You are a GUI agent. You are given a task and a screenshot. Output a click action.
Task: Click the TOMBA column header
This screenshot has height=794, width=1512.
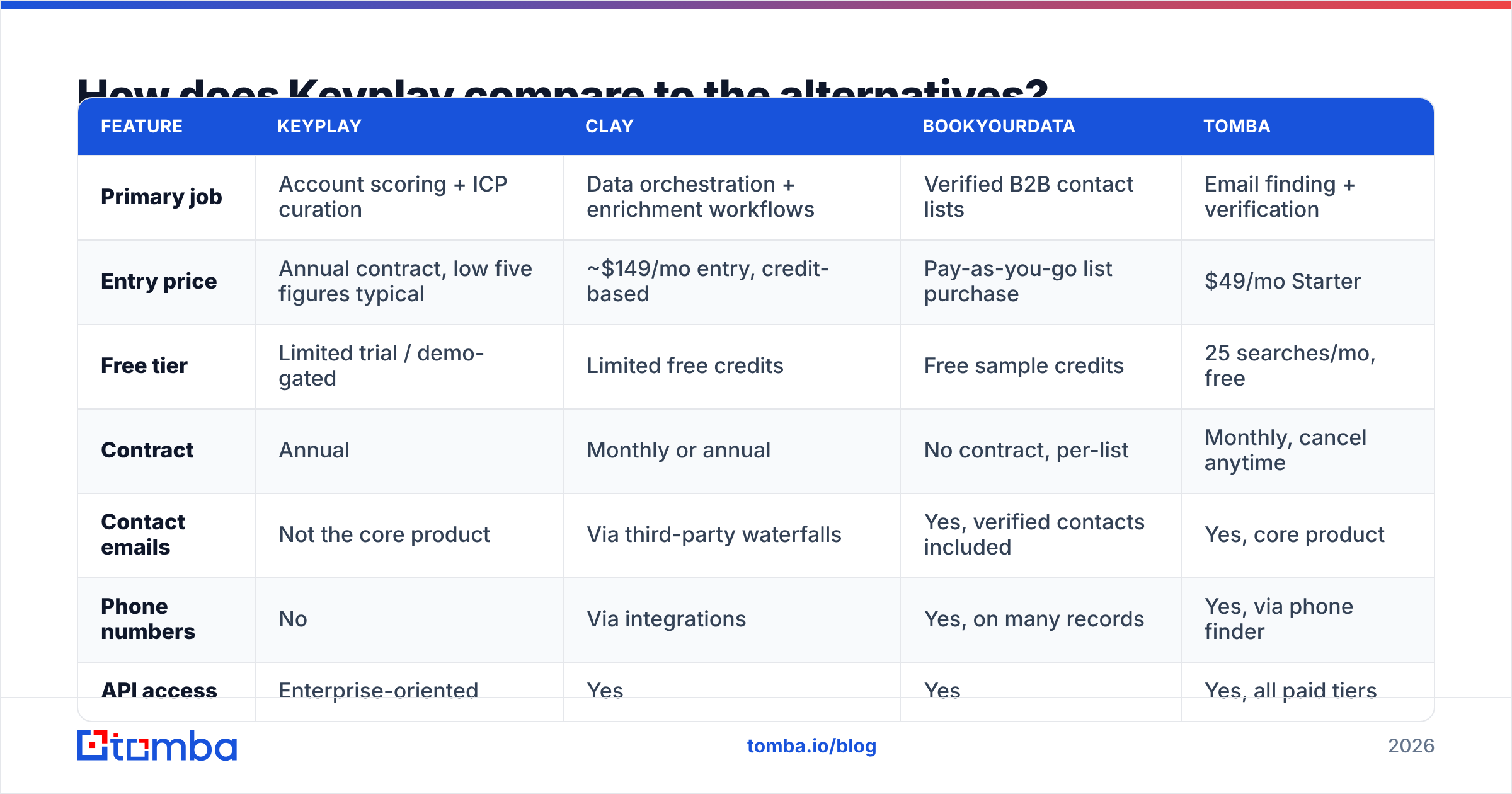[1237, 126]
